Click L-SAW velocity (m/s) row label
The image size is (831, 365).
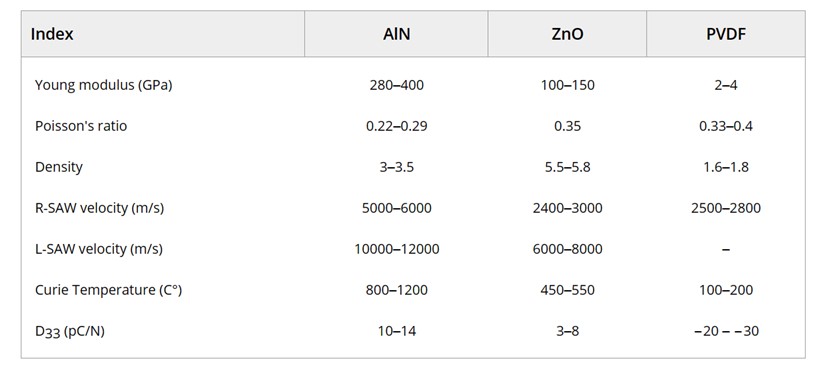coord(99,249)
